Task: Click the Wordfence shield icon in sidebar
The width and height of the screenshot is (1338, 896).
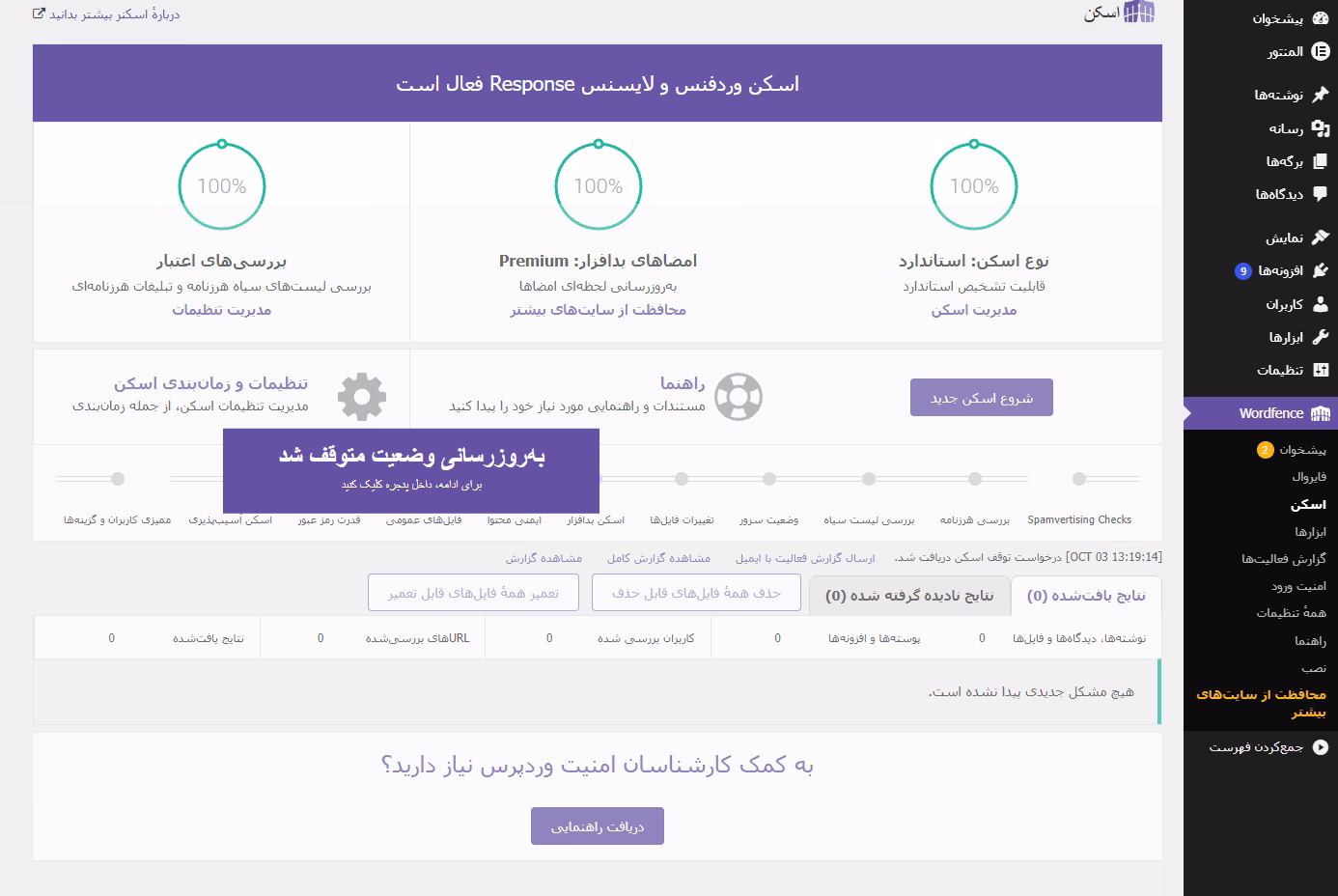Action: click(x=1321, y=413)
